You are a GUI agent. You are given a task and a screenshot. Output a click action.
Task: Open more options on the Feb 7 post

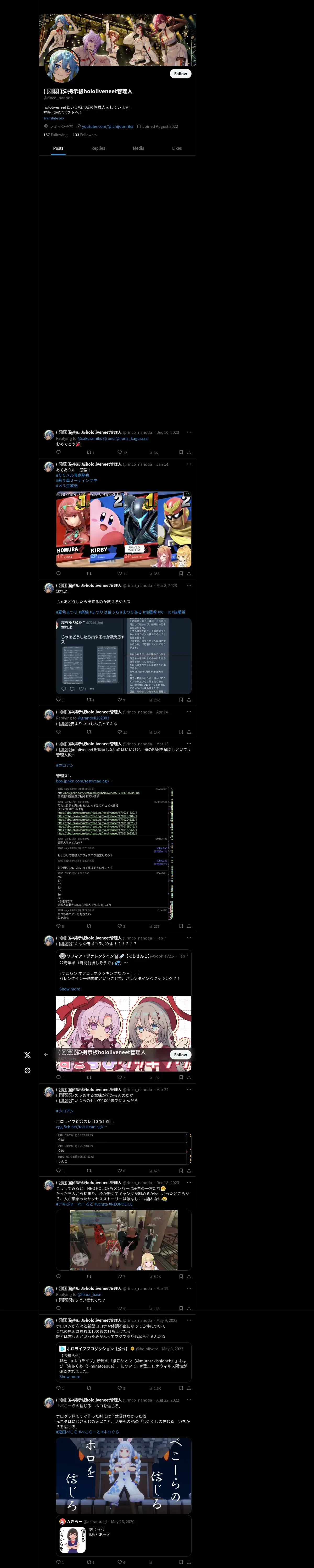click(x=189, y=937)
